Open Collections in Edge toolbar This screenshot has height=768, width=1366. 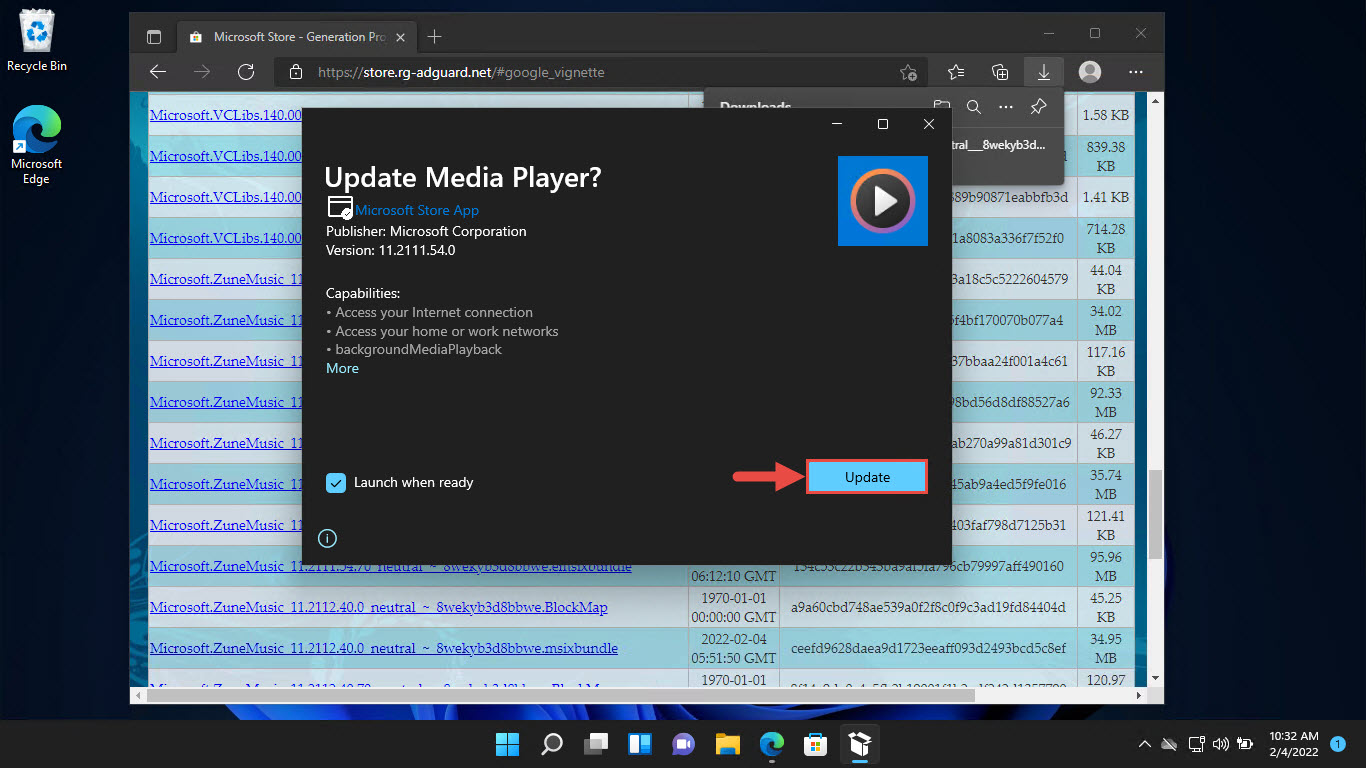pos(1000,72)
